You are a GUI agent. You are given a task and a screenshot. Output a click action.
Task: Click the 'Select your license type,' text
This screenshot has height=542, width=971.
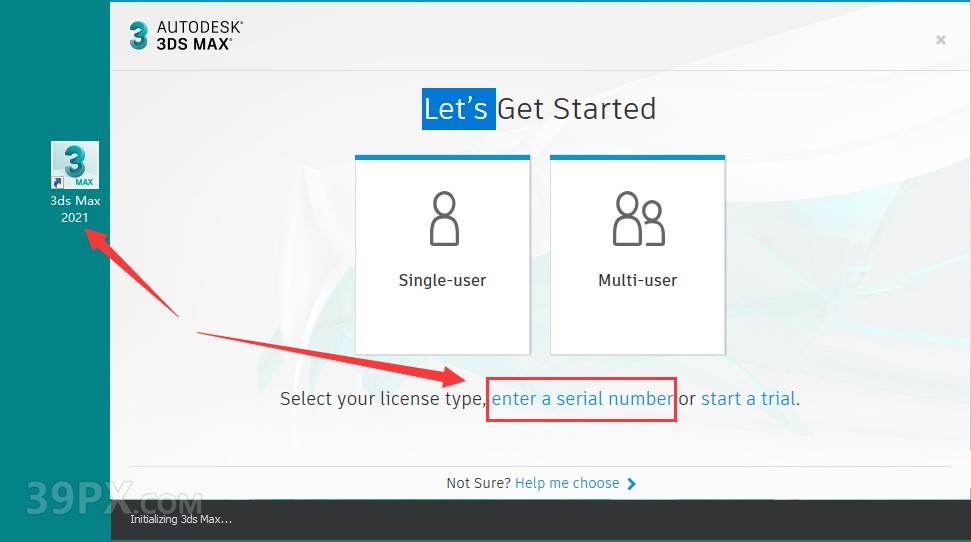click(x=383, y=399)
